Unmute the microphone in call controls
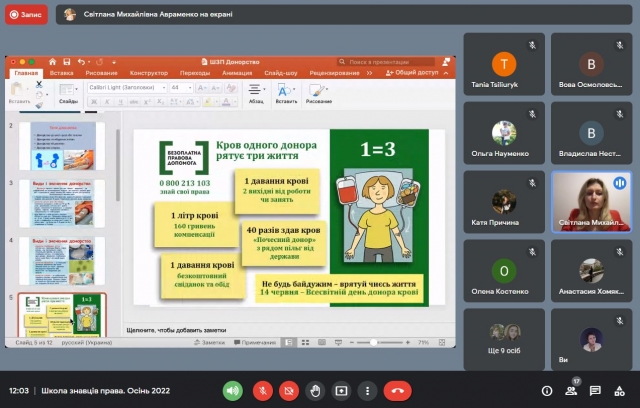 261,390
